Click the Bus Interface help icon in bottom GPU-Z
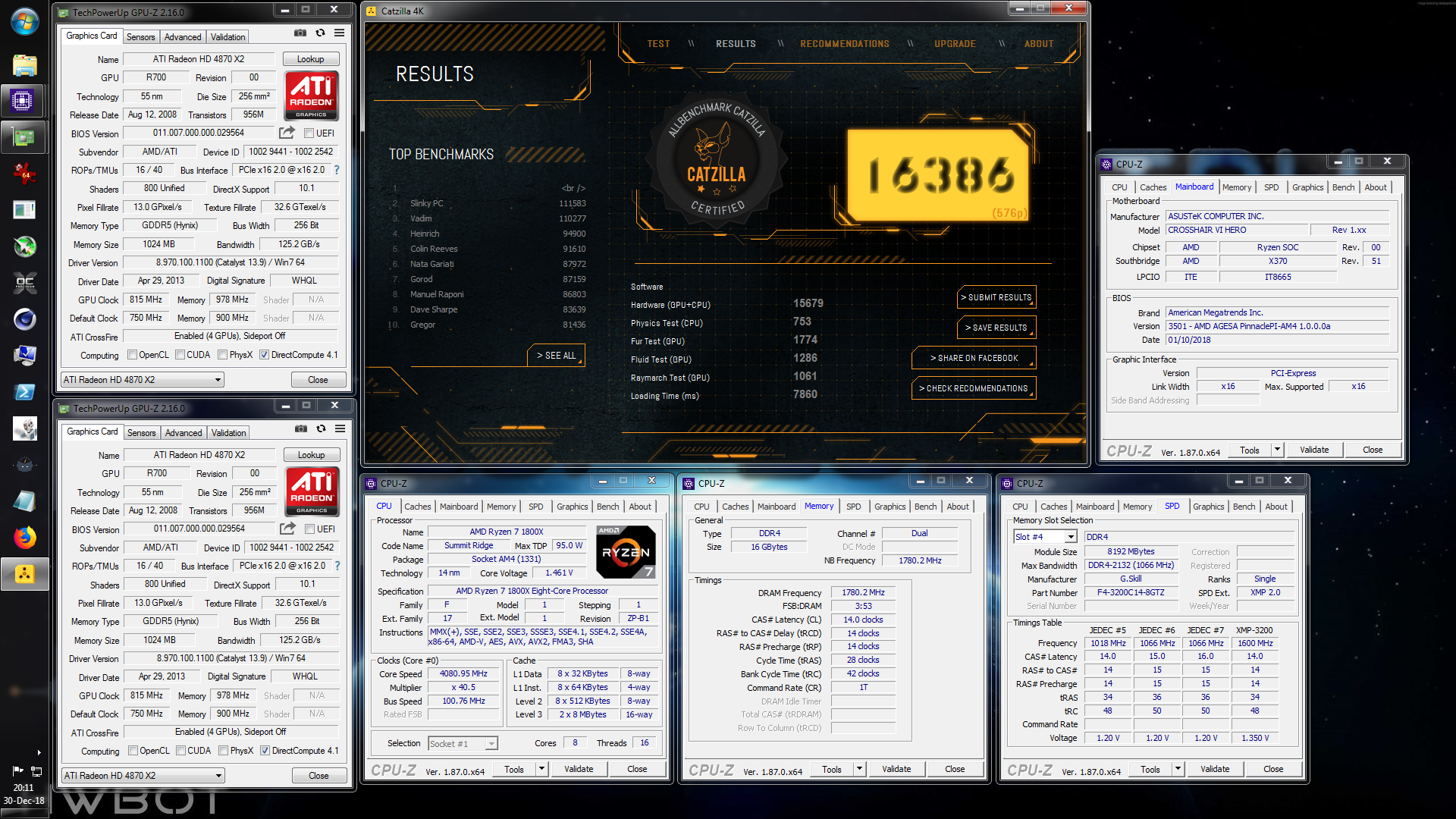 (337, 566)
